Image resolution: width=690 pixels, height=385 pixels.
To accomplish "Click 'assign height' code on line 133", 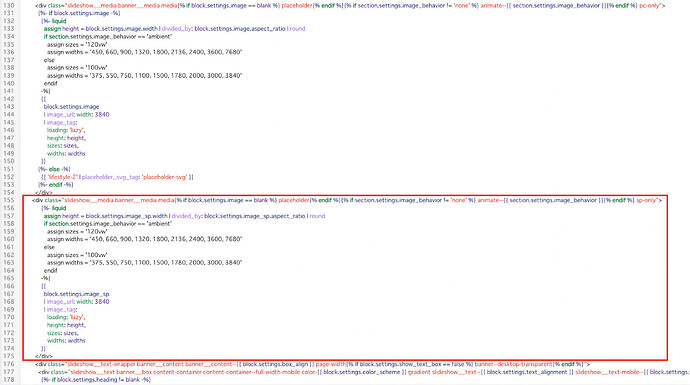I will pos(174,29).
